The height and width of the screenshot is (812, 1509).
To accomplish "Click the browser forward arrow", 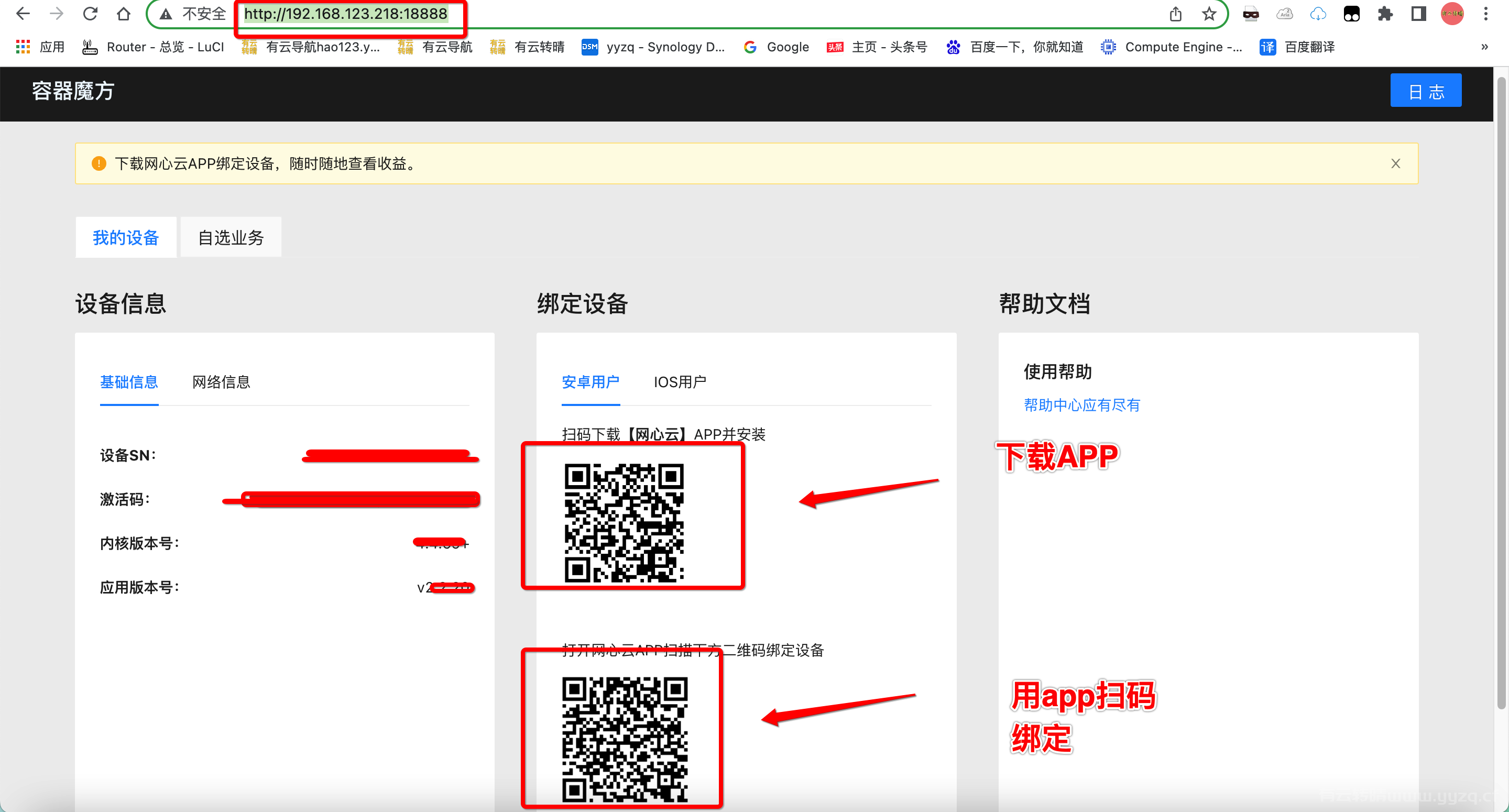I will click(x=56, y=14).
